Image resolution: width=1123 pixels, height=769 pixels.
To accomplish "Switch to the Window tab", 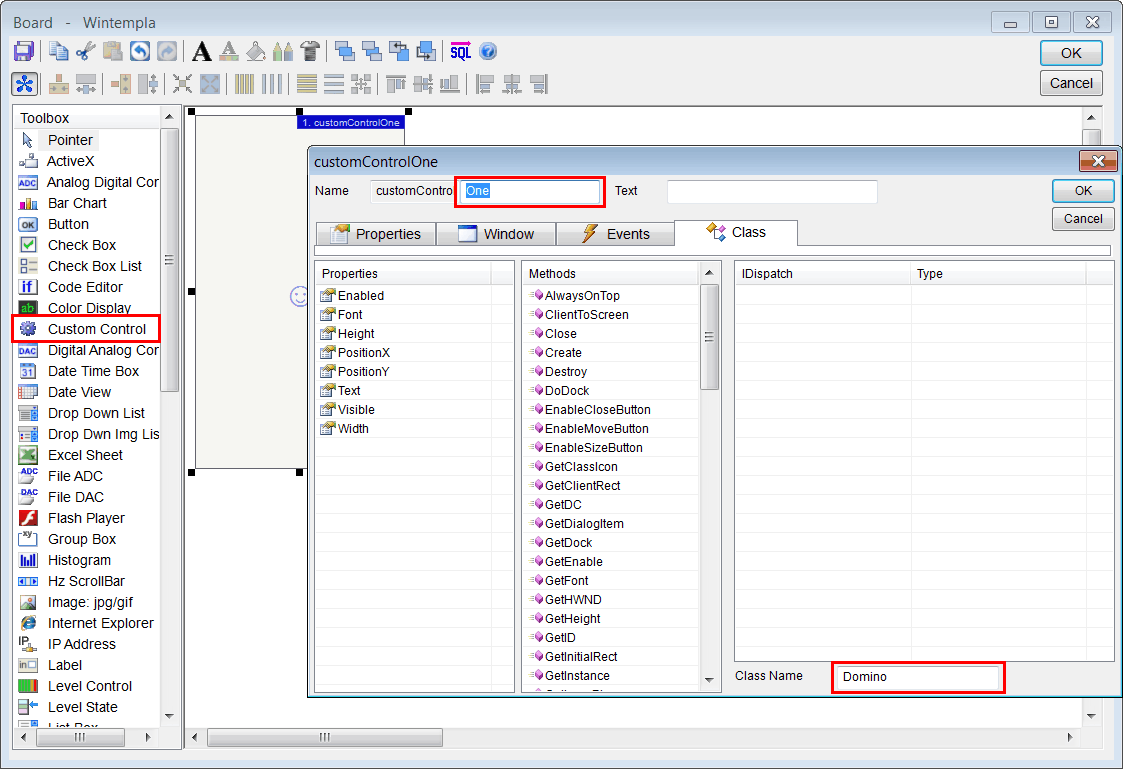I will [496, 234].
